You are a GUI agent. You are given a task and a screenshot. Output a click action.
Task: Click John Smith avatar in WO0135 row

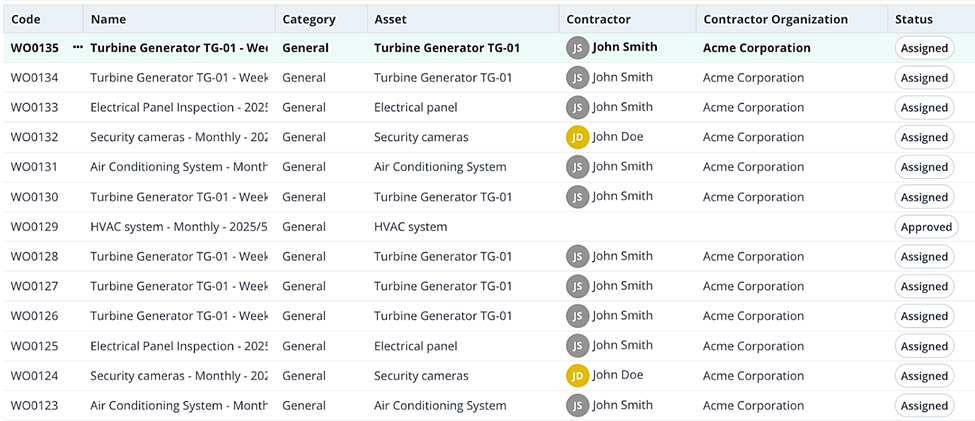577,48
